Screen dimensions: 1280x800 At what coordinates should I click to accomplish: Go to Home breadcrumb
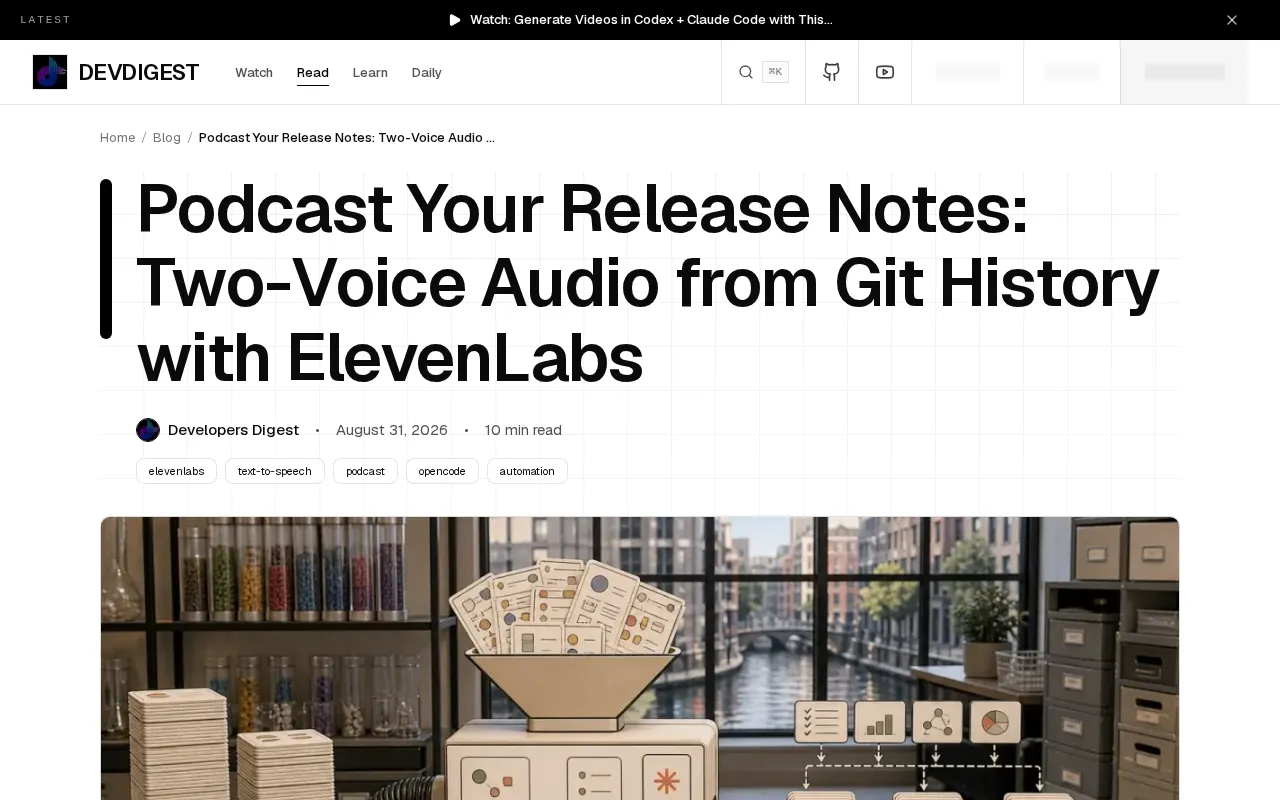pyautogui.click(x=118, y=137)
